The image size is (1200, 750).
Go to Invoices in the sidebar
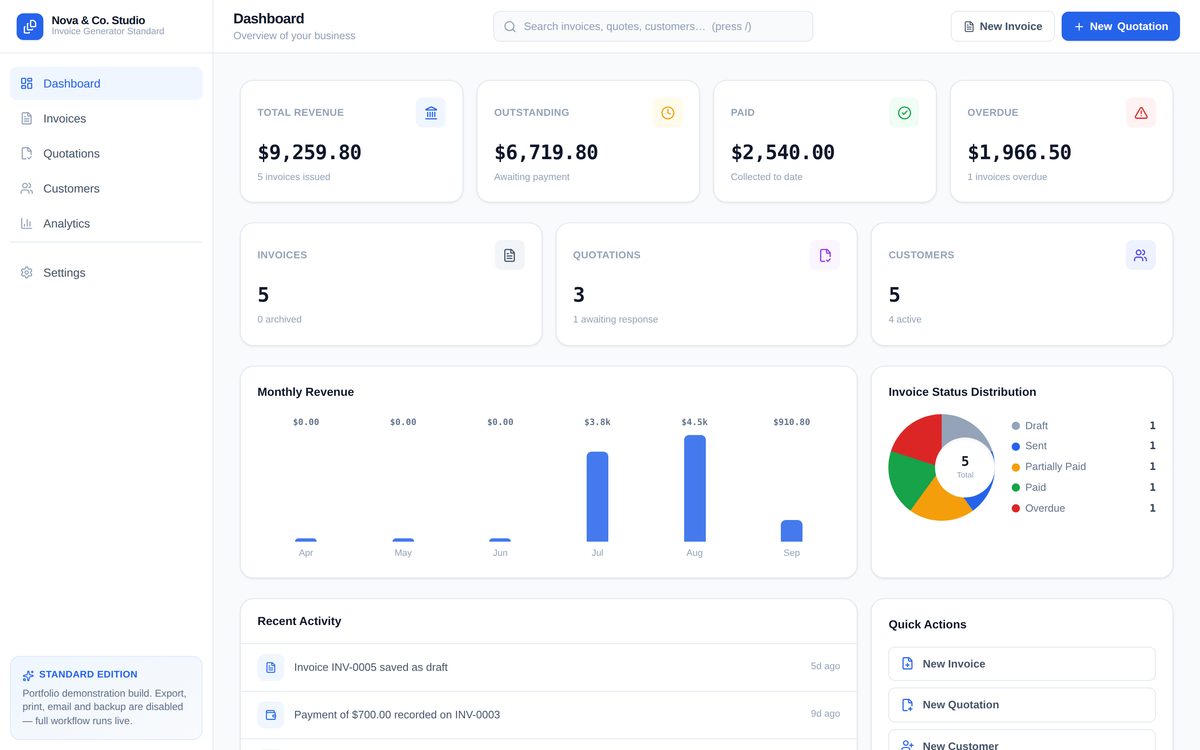coord(106,119)
